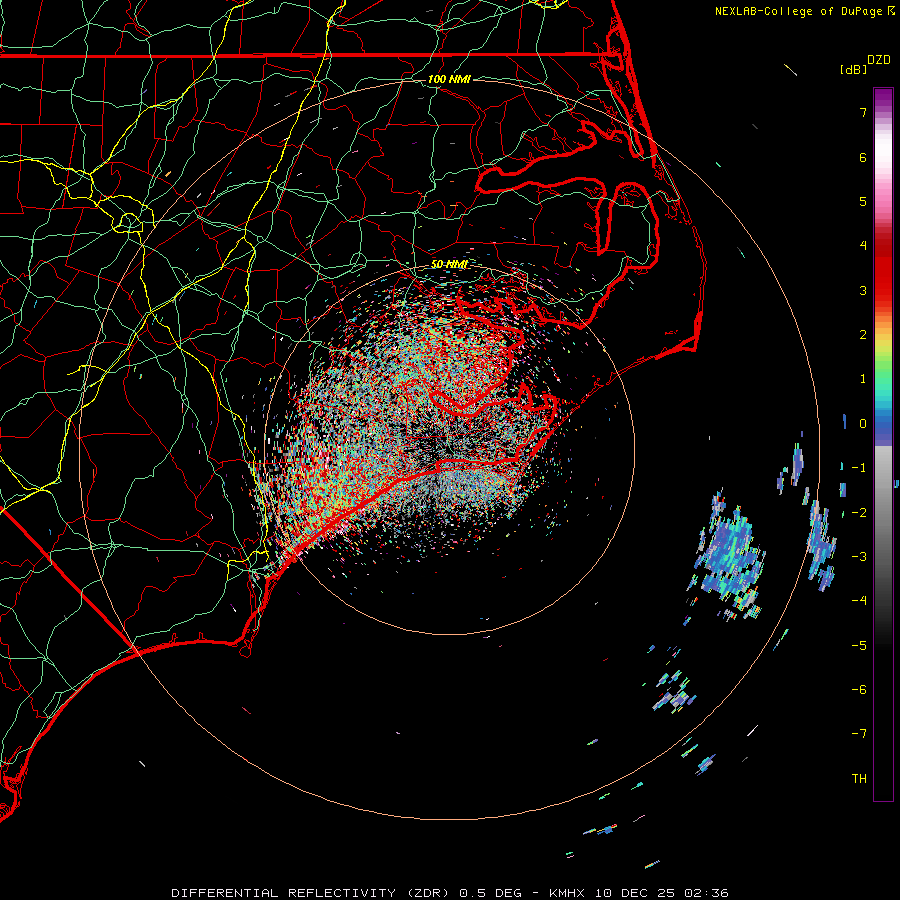Click the 10 DEC 25 02:36 timestamp
Viewport: 900px width, 900px height.
click(662, 893)
